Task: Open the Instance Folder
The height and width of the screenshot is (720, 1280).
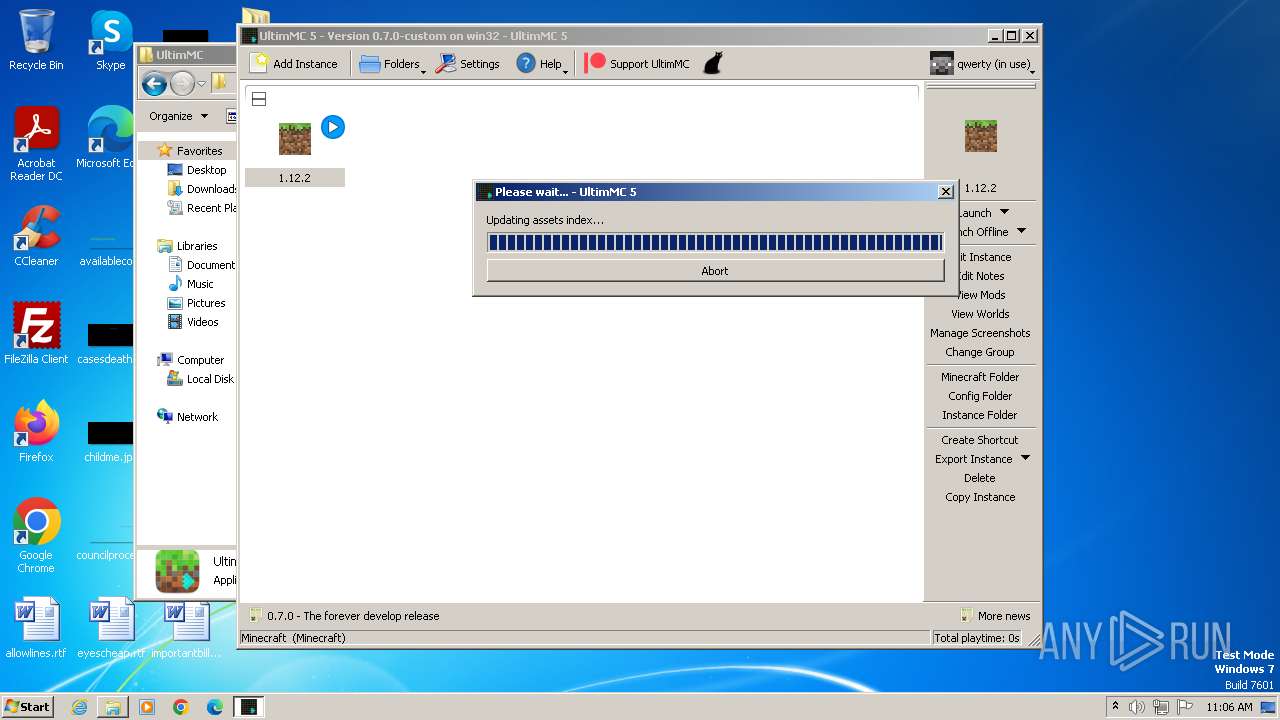Action: pyautogui.click(x=980, y=415)
